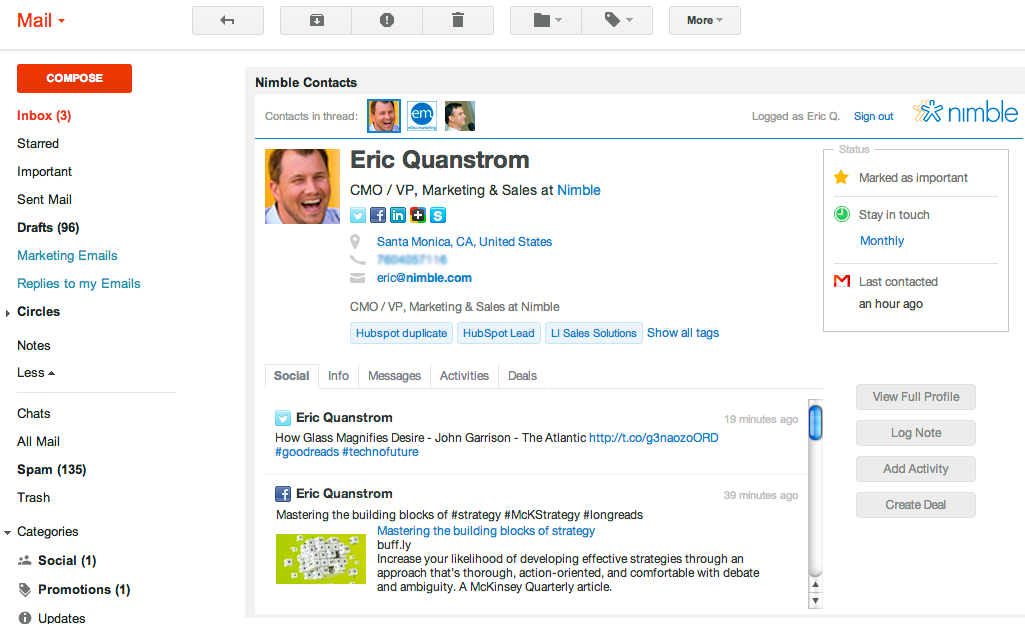Open Eric's Twitter profile icon

358,215
